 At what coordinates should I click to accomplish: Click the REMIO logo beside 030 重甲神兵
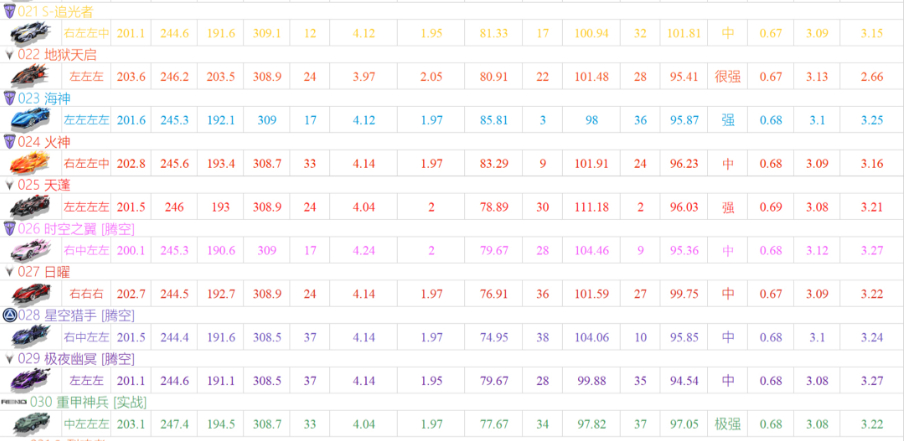13,402
